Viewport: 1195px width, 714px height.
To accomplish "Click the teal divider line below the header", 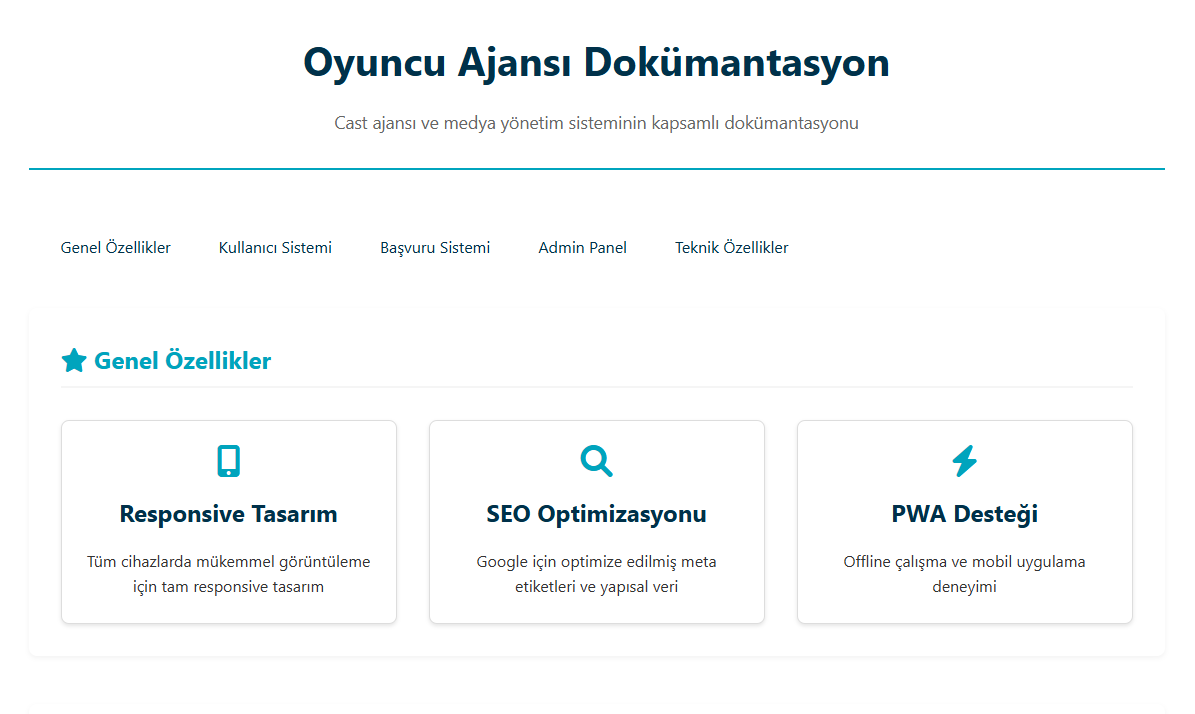I will coord(596,169).
